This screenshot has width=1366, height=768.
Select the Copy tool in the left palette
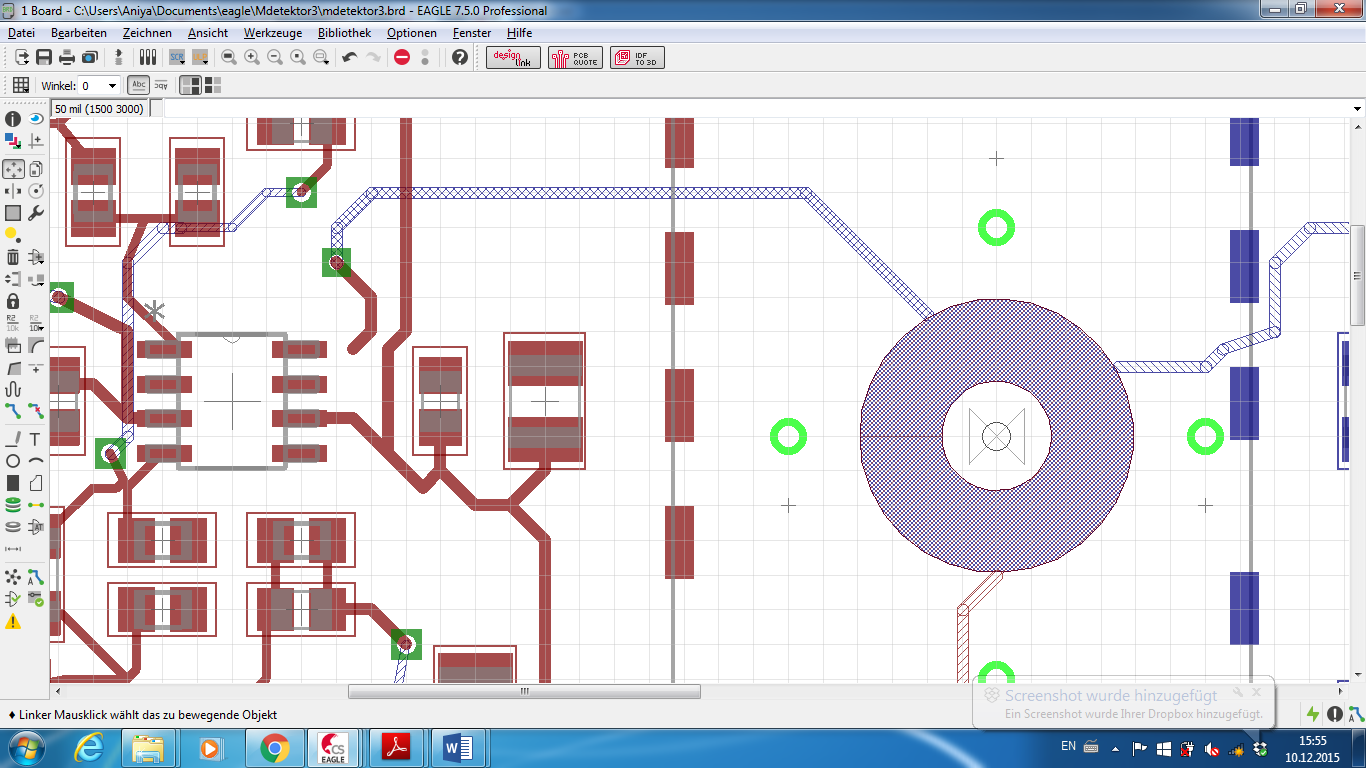[x=36, y=169]
